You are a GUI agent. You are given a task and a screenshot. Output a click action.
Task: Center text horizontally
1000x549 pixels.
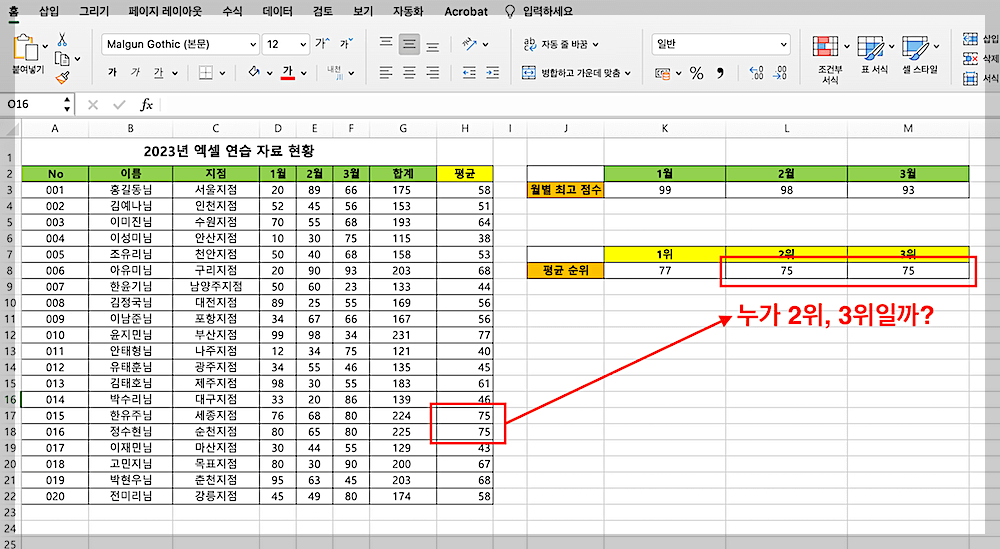(409, 73)
